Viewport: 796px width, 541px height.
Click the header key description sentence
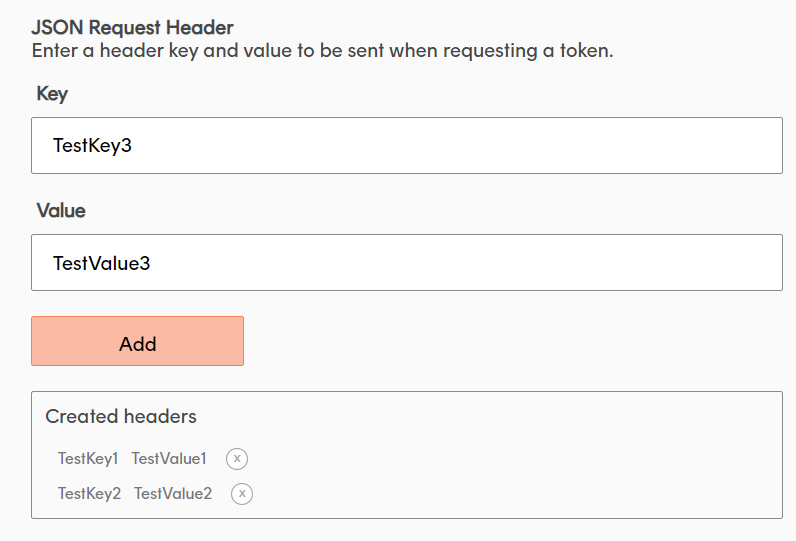322,50
